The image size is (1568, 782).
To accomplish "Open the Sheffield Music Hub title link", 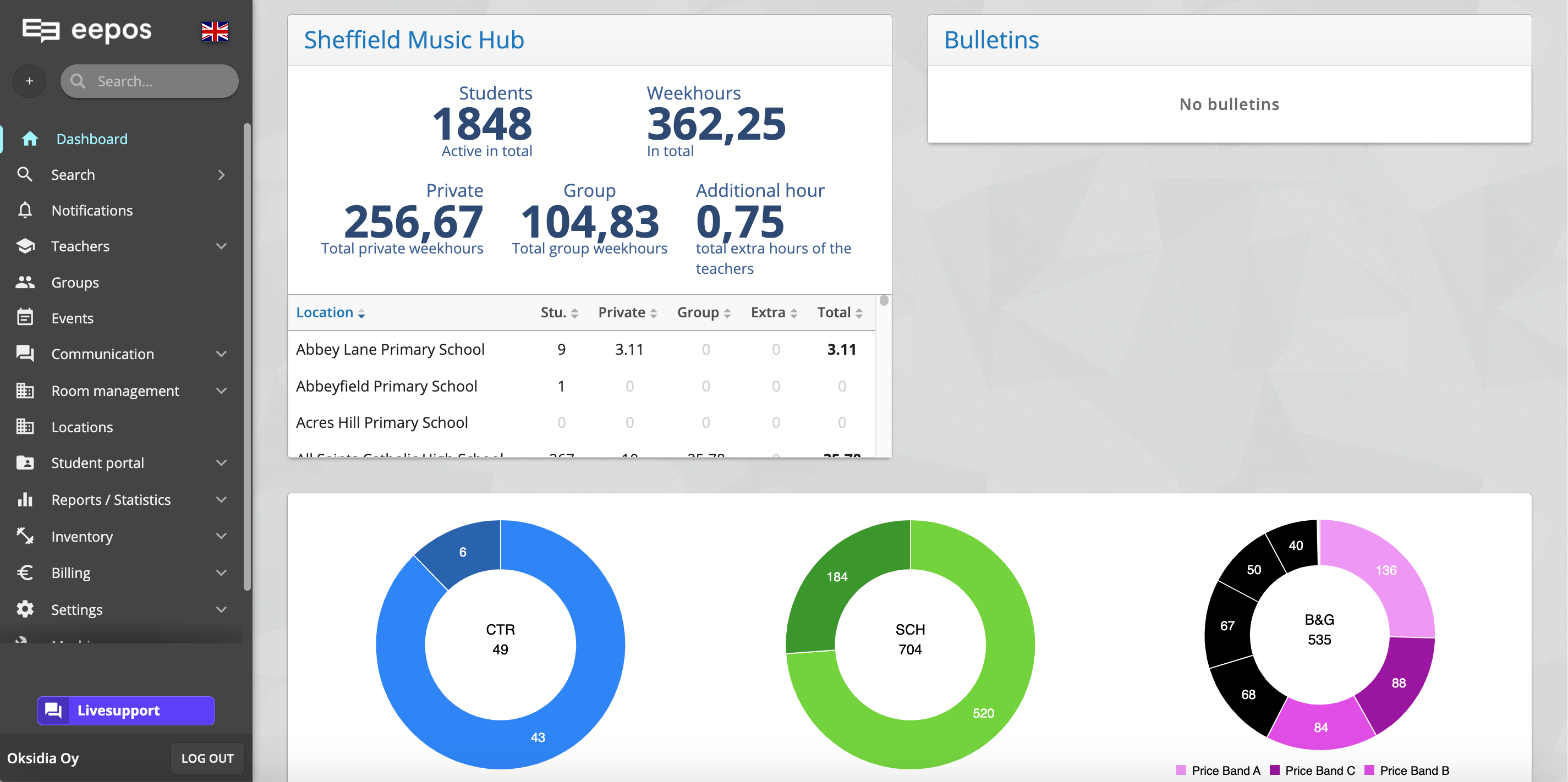I will 414,40.
